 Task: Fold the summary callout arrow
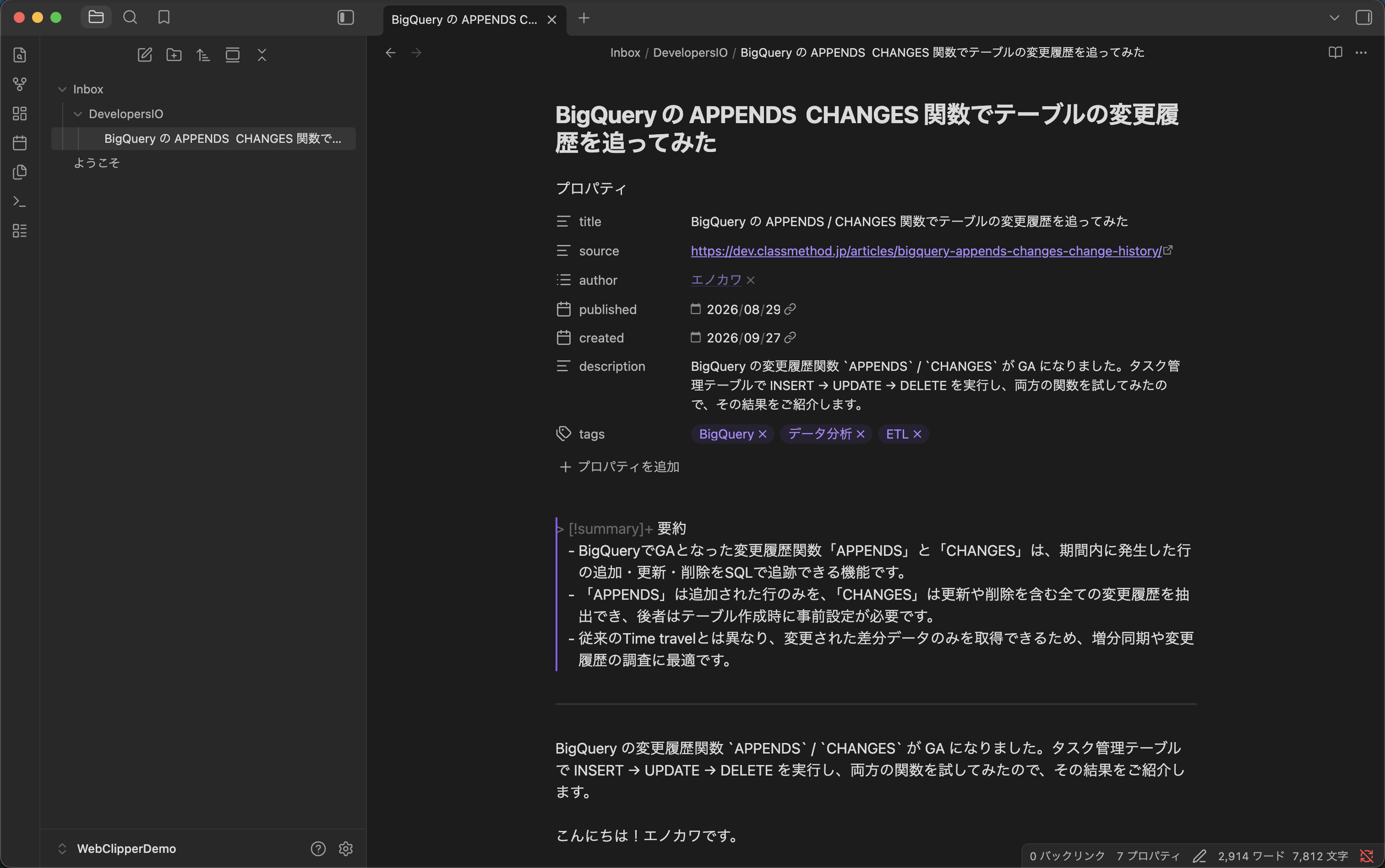(x=560, y=529)
